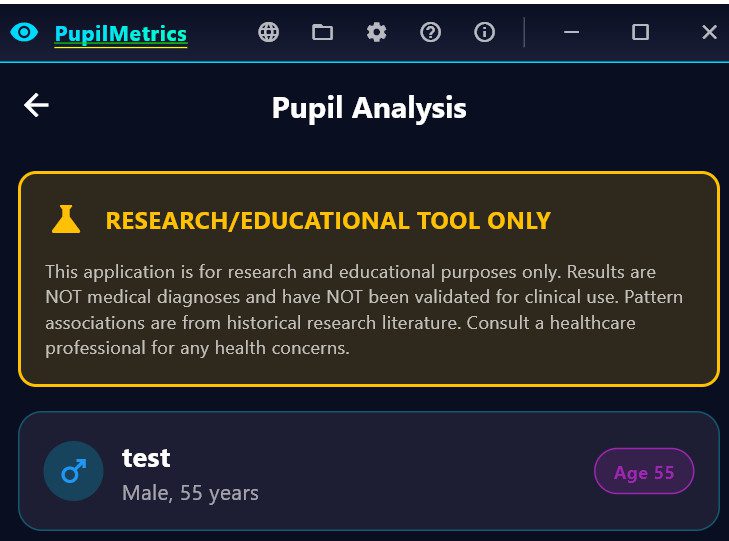Open the language globe menu
Image resolution: width=729 pixels, height=541 pixels.
(x=268, y=32)
